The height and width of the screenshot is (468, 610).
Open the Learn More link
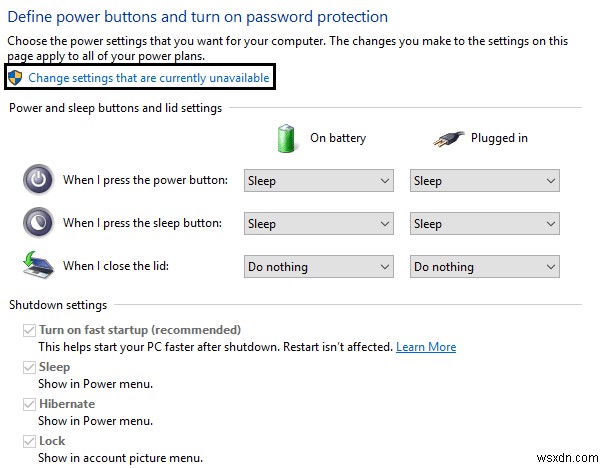426,347
